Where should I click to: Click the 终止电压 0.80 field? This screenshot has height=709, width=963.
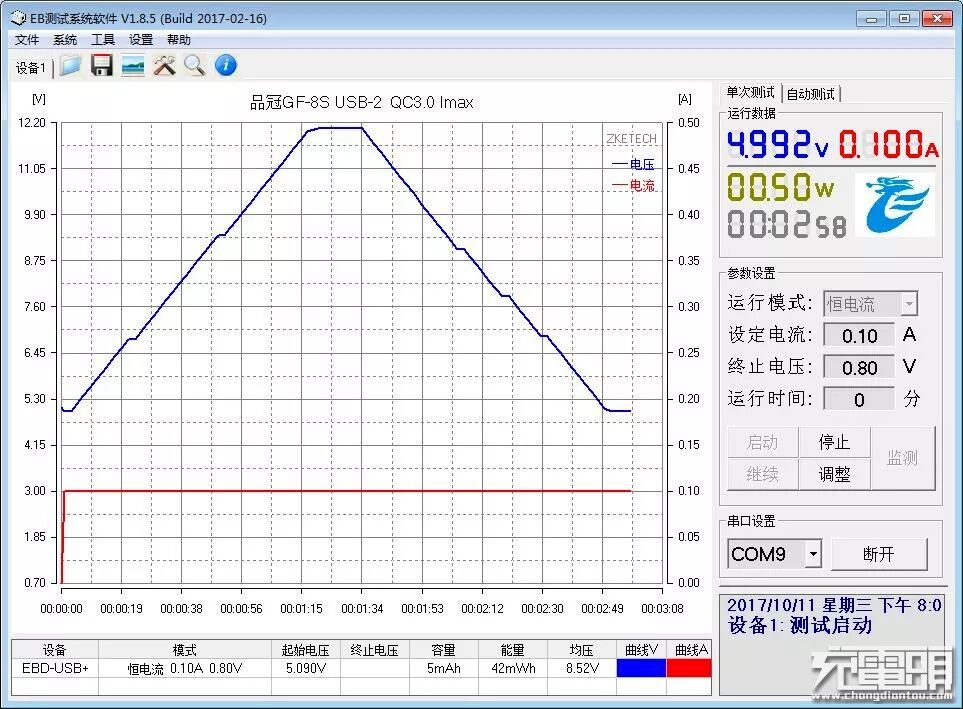pos(859,367)
